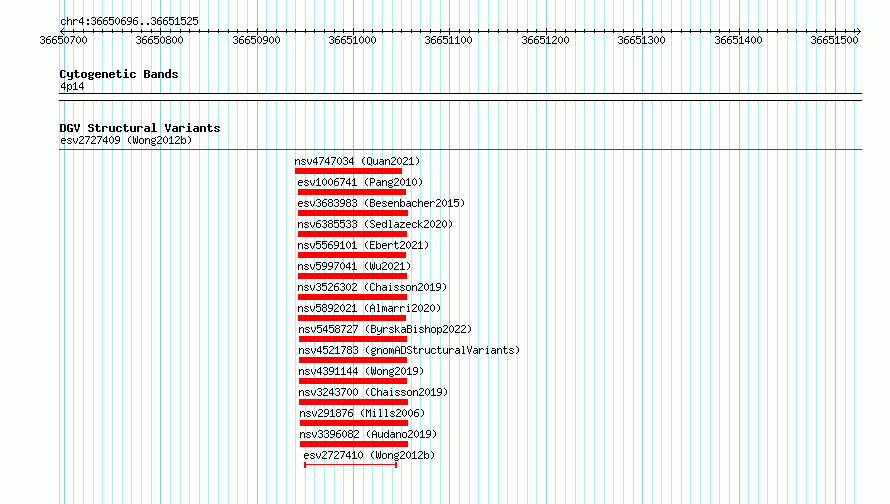The image size is (890, 504).
Task: Click the 4p14 cytogenetic band bar
Action: 460,97
